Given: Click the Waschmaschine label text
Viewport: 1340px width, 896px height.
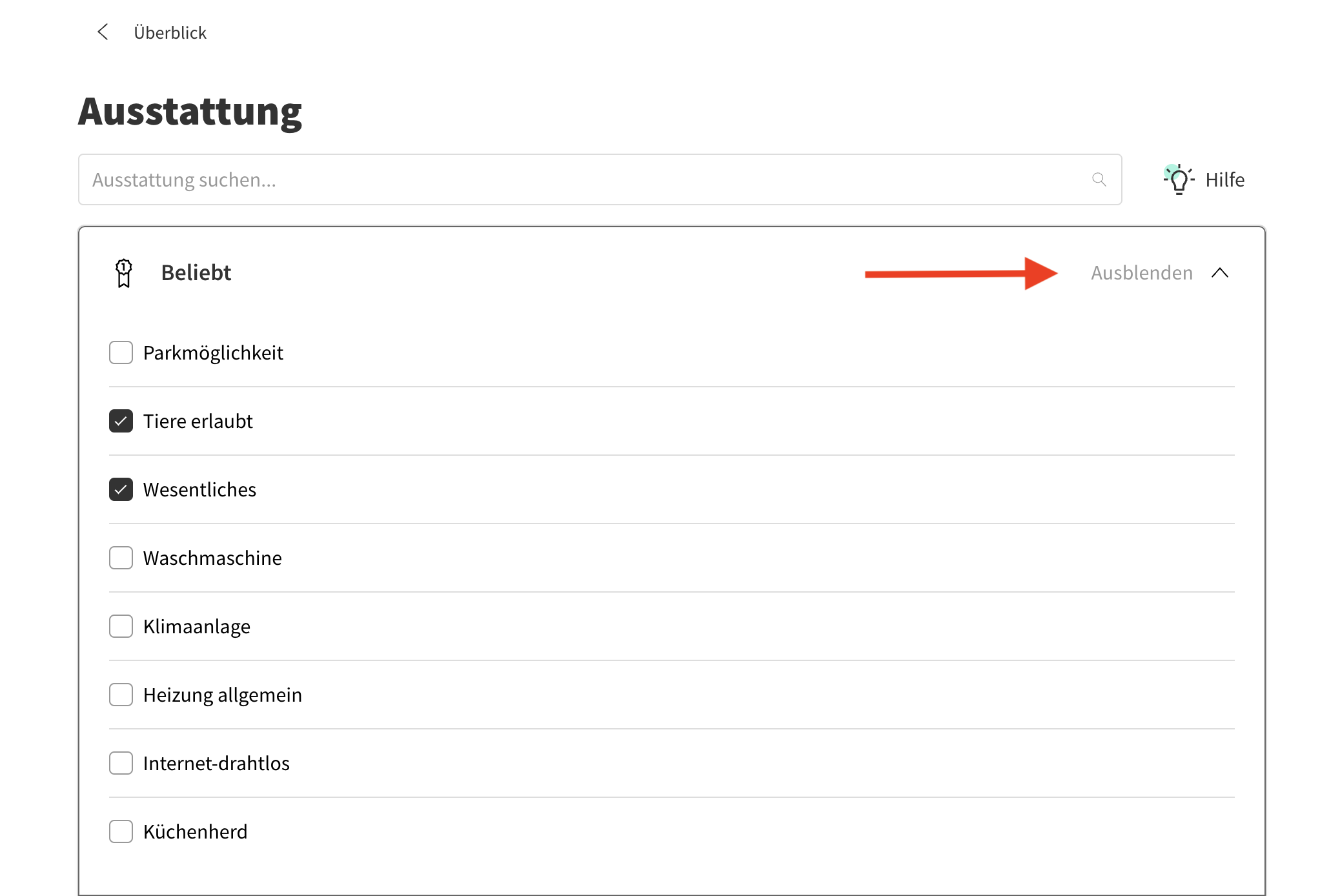Looking at the screenshot, I should (x=212, y=558).
